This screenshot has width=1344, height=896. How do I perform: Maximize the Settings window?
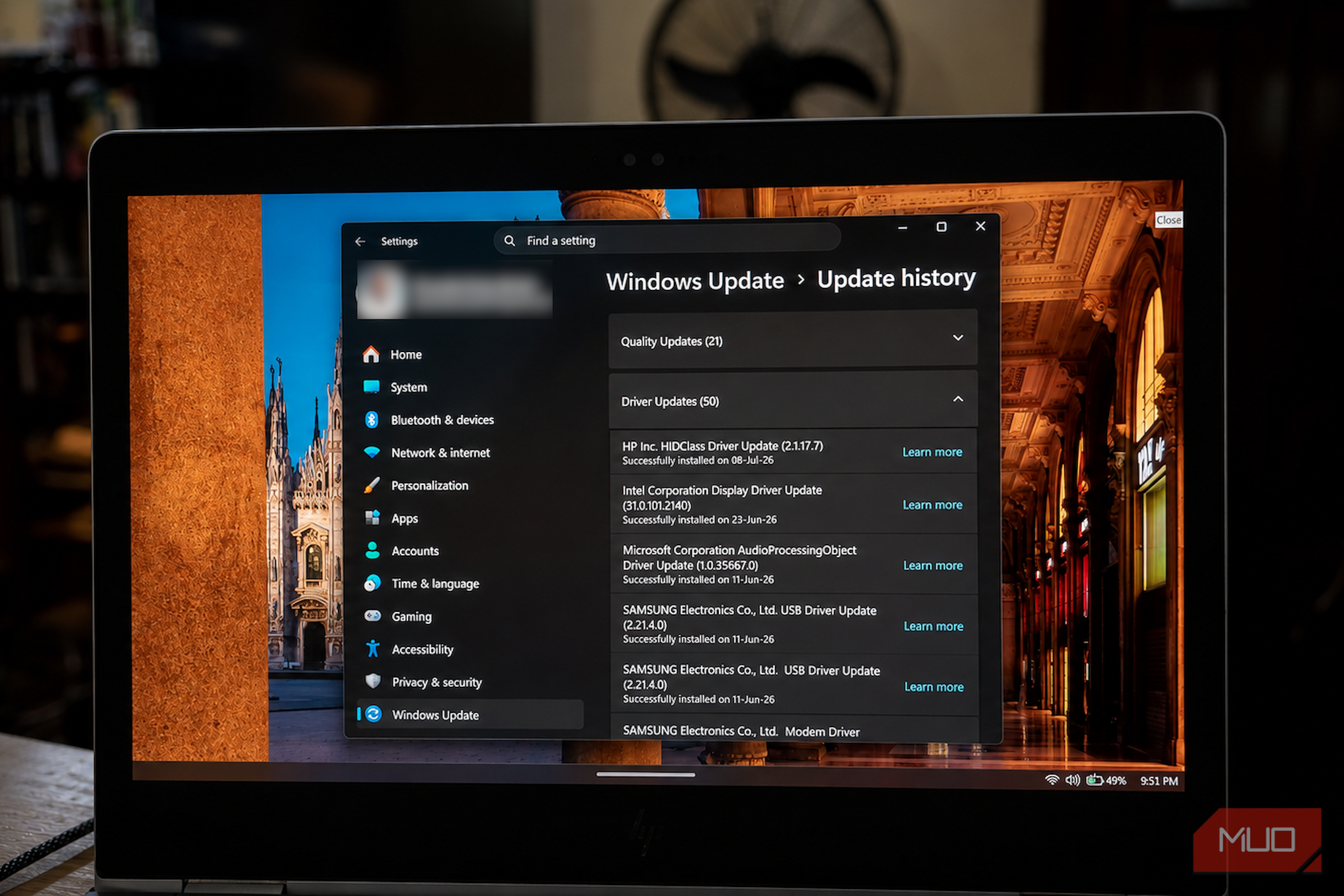click(x=941, y=227)
